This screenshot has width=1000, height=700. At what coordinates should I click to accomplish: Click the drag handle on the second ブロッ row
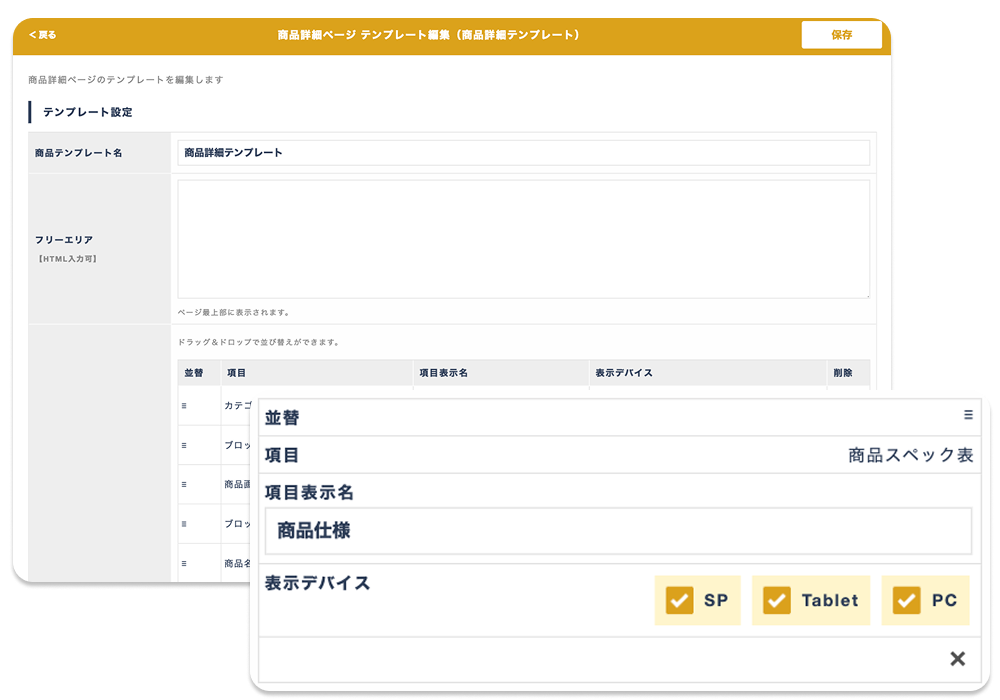(185, 523)
